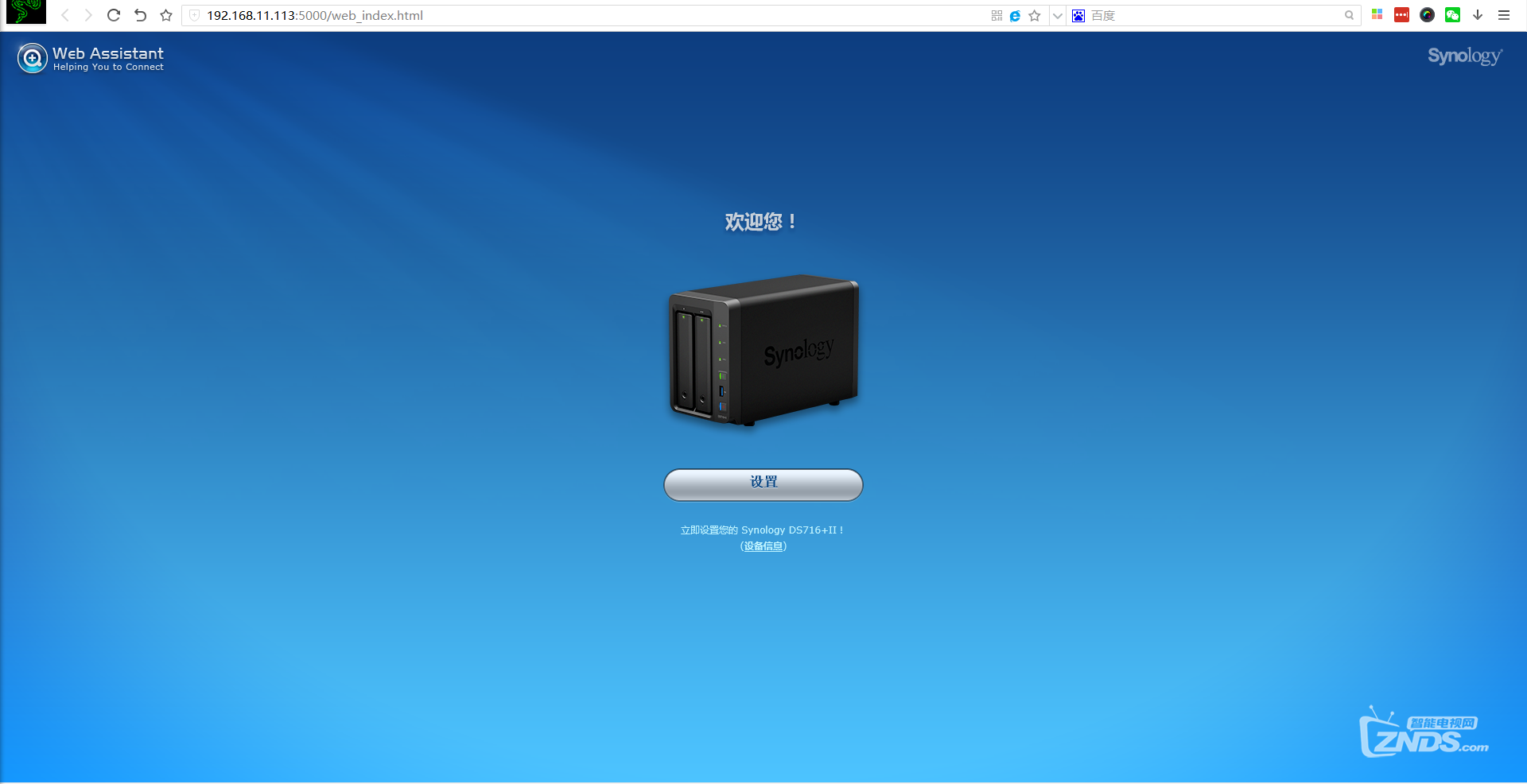
Task: Click the browser forward arrow
Action: (x=88, y=15)
